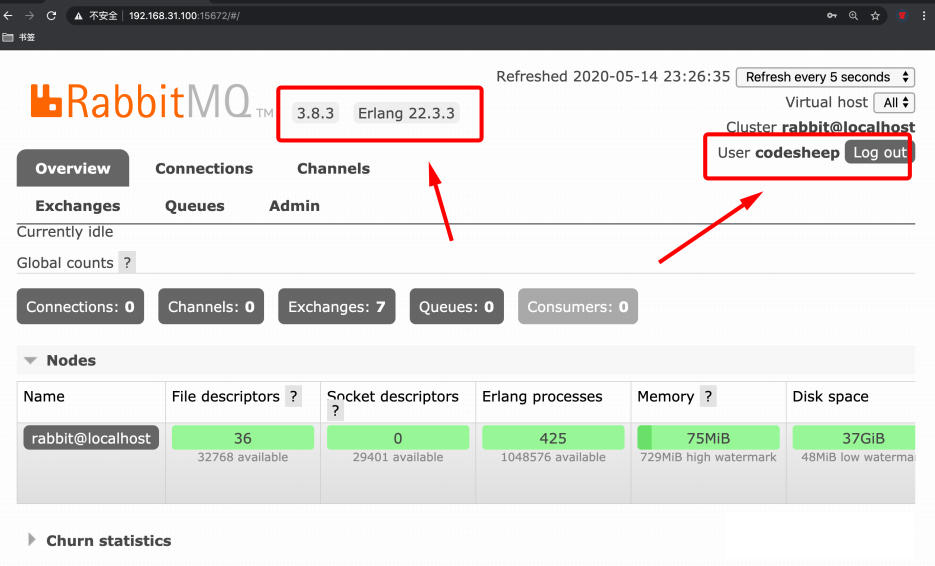Screen dimensions: 935x566
Task: Click help icon beside File descriptors
Action: 294,397
